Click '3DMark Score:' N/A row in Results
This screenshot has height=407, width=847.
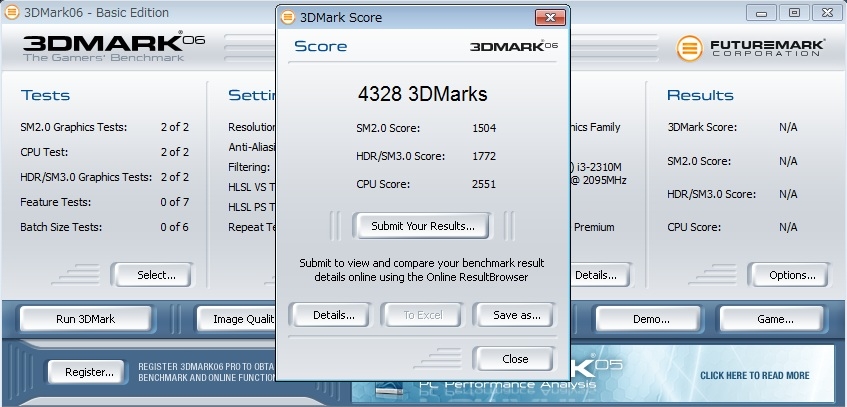[x=732, y=128]
